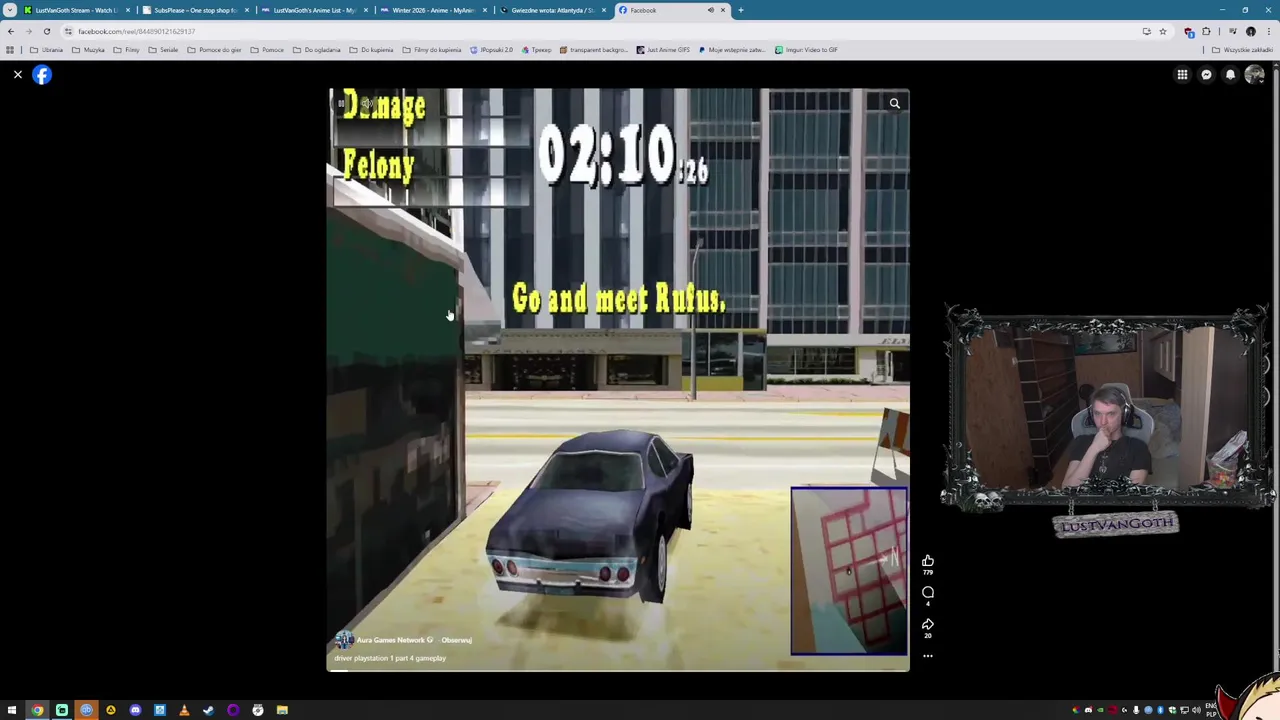Open the Muzyka bookmarks folder

pyautogui.click(x=89, y=50)
